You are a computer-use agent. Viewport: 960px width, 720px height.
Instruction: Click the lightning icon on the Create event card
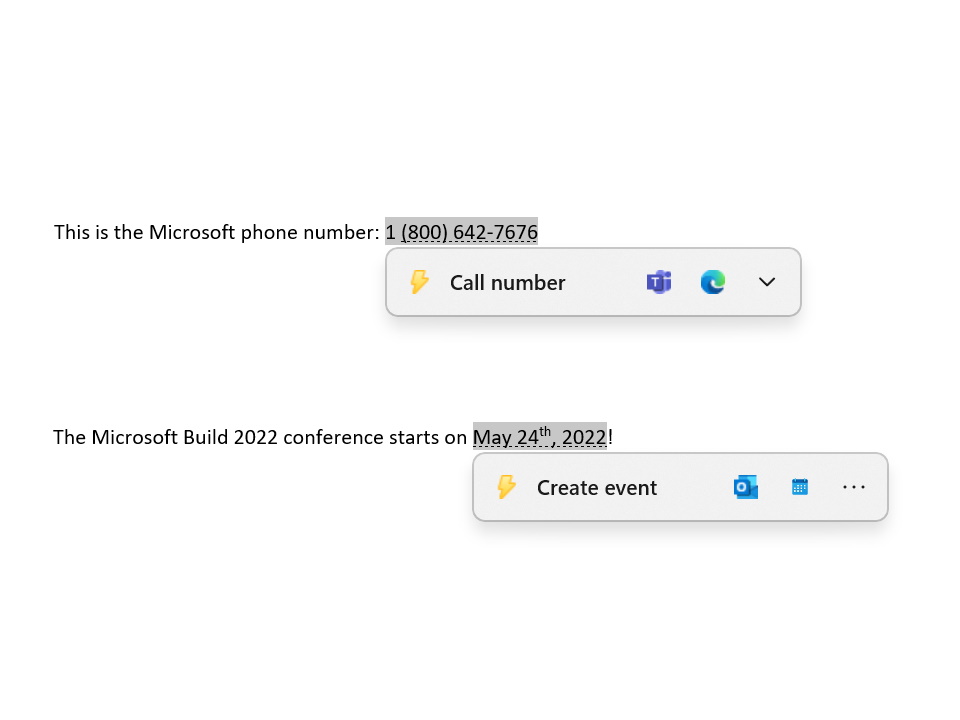[506, 487]
